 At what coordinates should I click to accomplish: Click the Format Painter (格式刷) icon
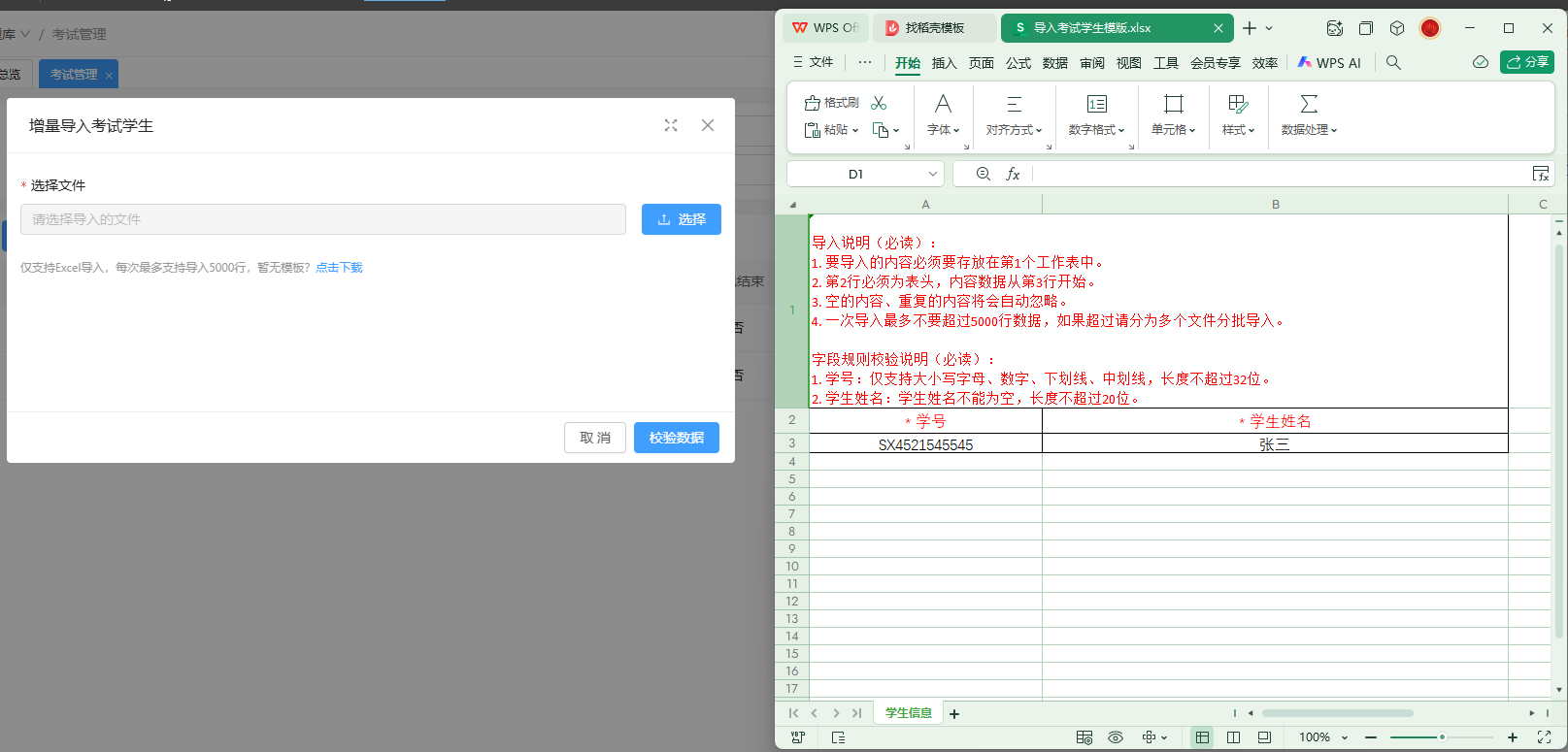(832, 103)
